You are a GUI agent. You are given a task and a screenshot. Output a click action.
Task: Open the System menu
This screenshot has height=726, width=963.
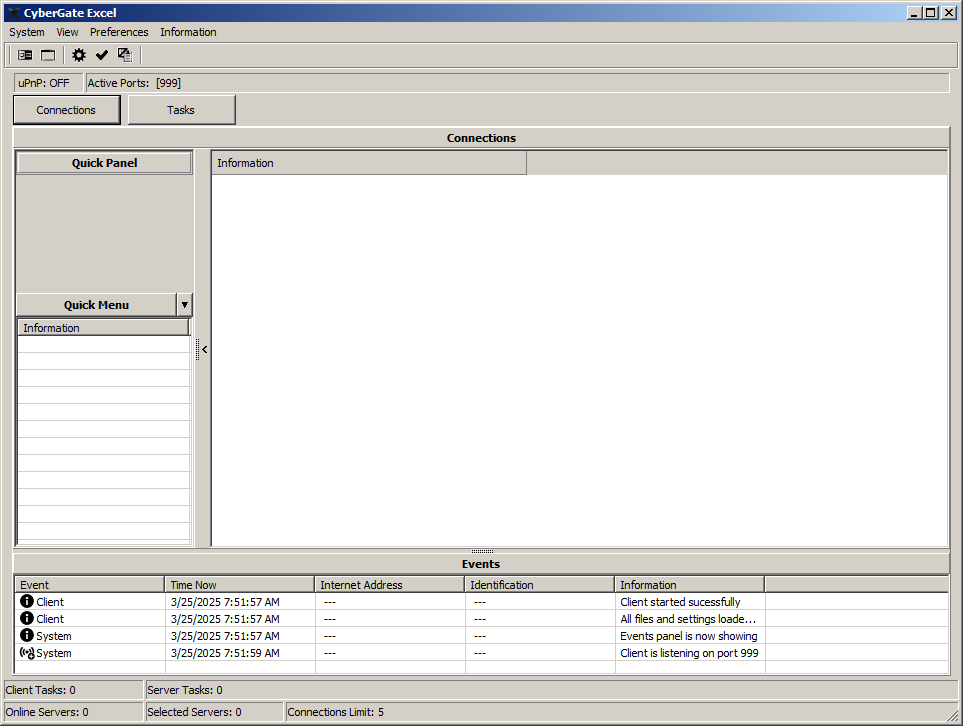click(x=27, y=32)
